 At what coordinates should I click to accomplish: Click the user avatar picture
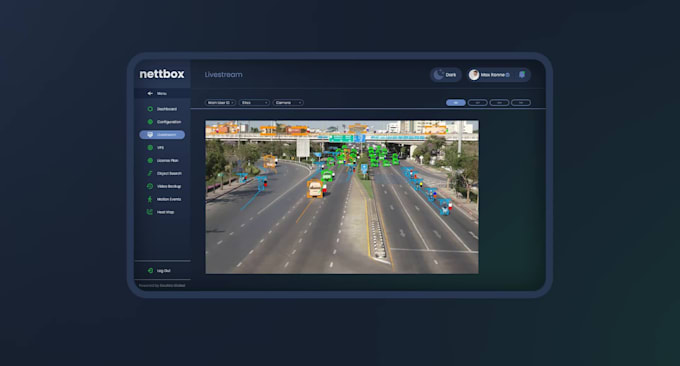(x=474, y=75)
